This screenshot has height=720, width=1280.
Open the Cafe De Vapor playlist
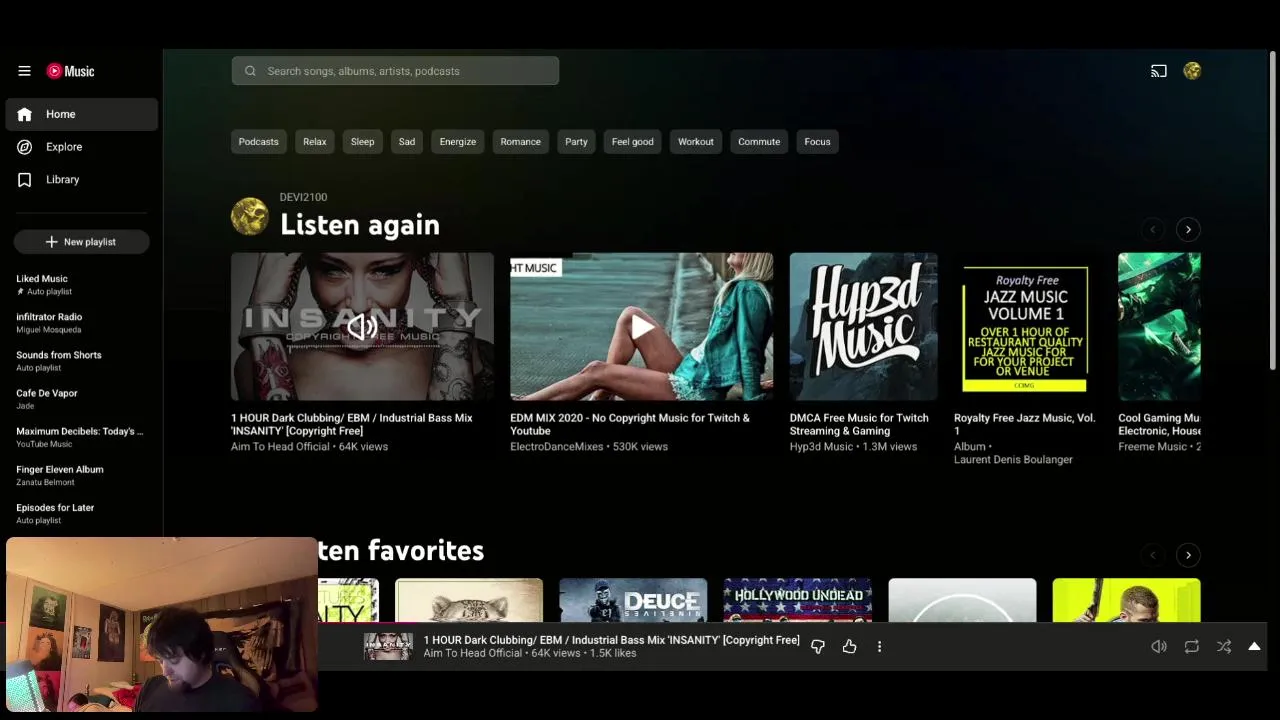pyautogui.click(x=80, y=399)
